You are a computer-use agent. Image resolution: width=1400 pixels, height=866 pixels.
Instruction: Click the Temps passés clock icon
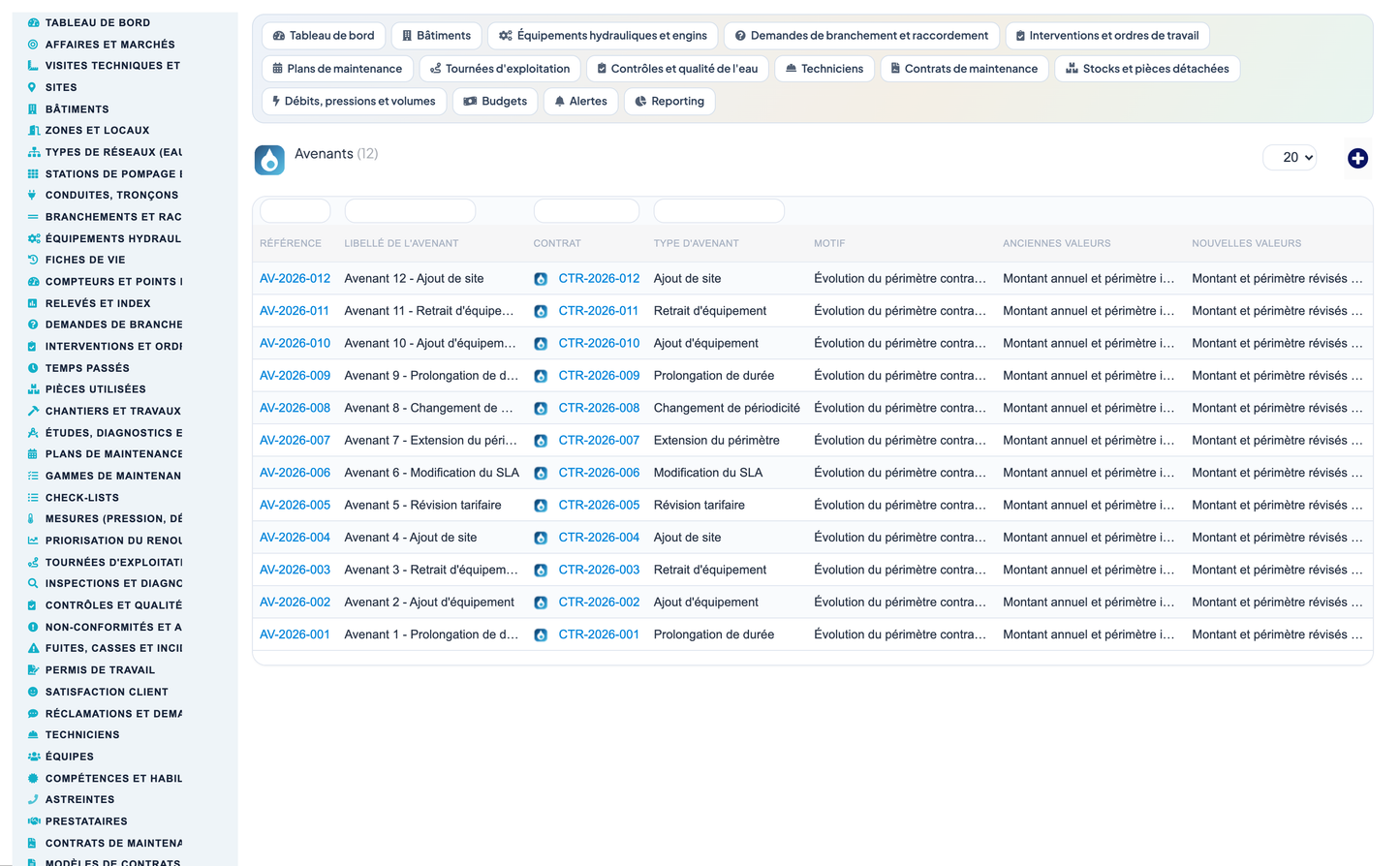pyautogui.click(x=33, y=368)
